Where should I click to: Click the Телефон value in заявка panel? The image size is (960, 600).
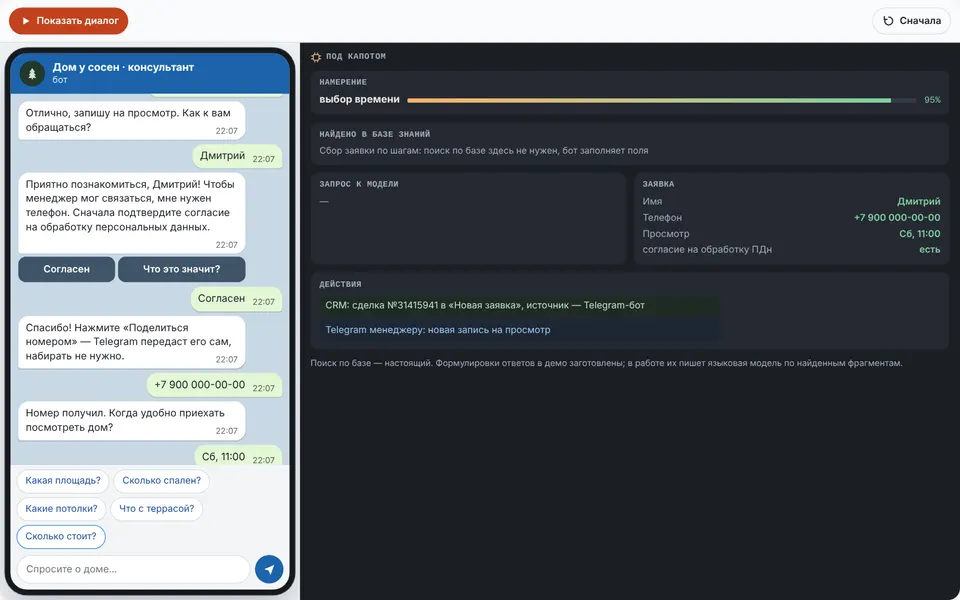click(897, 217)
